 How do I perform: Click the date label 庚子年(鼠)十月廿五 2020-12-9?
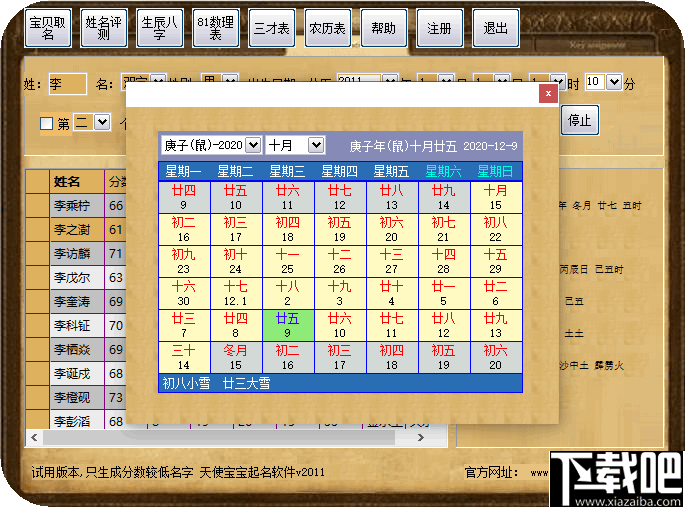point(433,146)
